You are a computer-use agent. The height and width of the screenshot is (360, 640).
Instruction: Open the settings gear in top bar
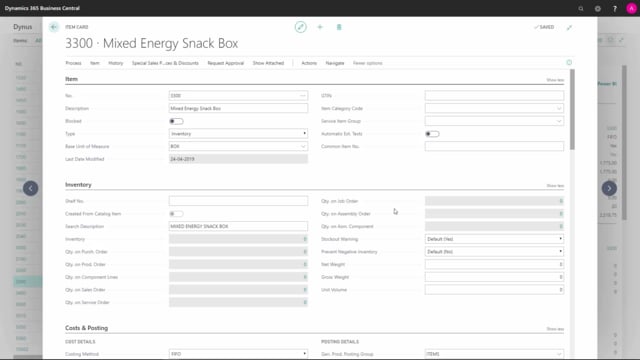coord(598,8)
